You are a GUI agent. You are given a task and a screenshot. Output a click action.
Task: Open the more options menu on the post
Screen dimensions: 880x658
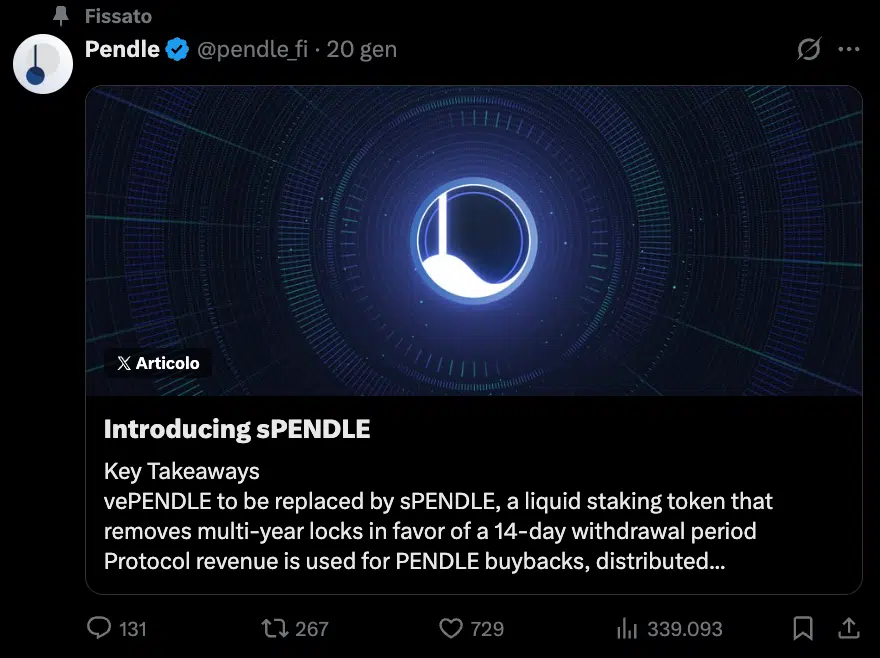tap(849, 49)
